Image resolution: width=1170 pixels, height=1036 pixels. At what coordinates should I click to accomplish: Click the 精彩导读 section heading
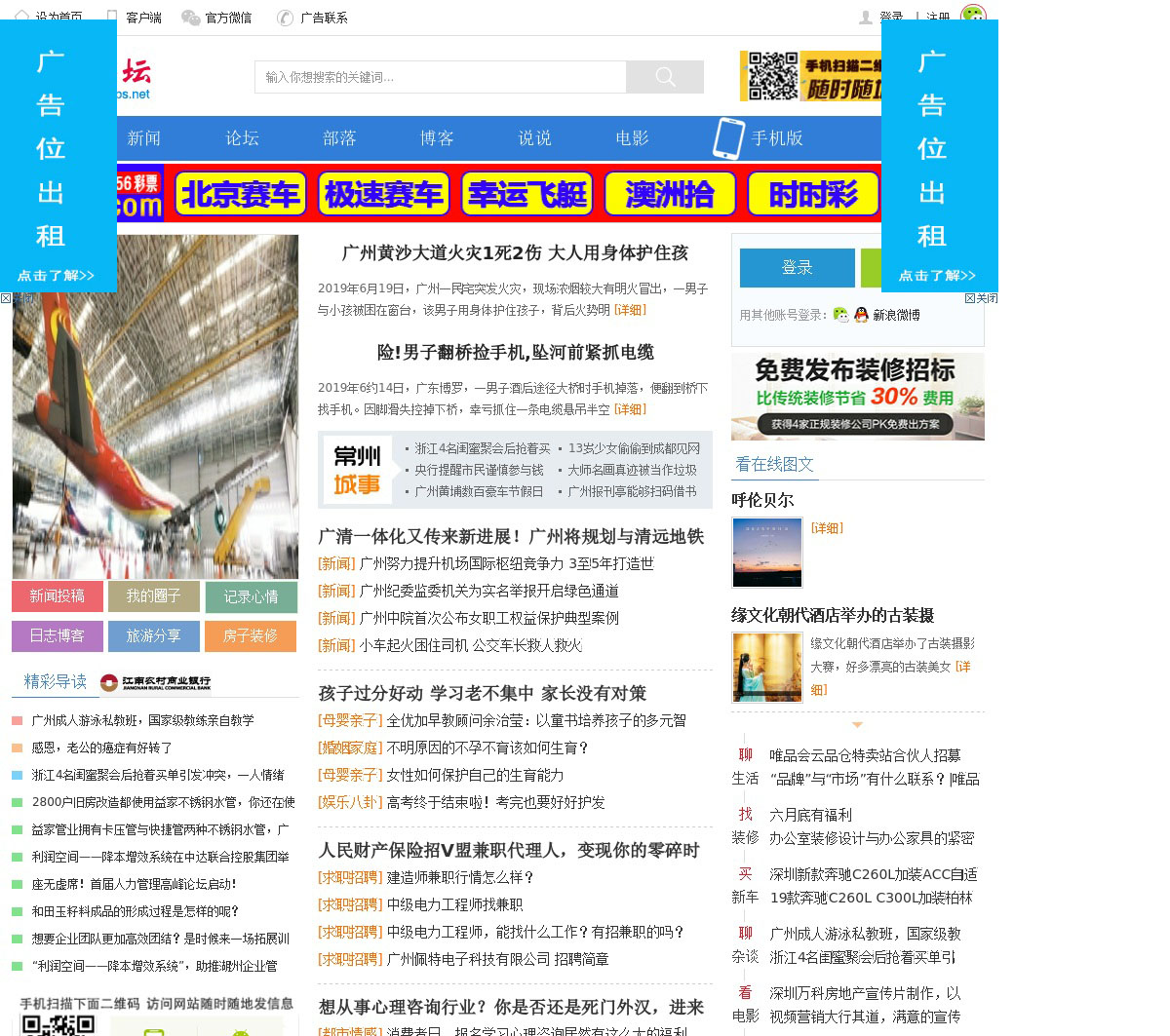click(56, 682)
